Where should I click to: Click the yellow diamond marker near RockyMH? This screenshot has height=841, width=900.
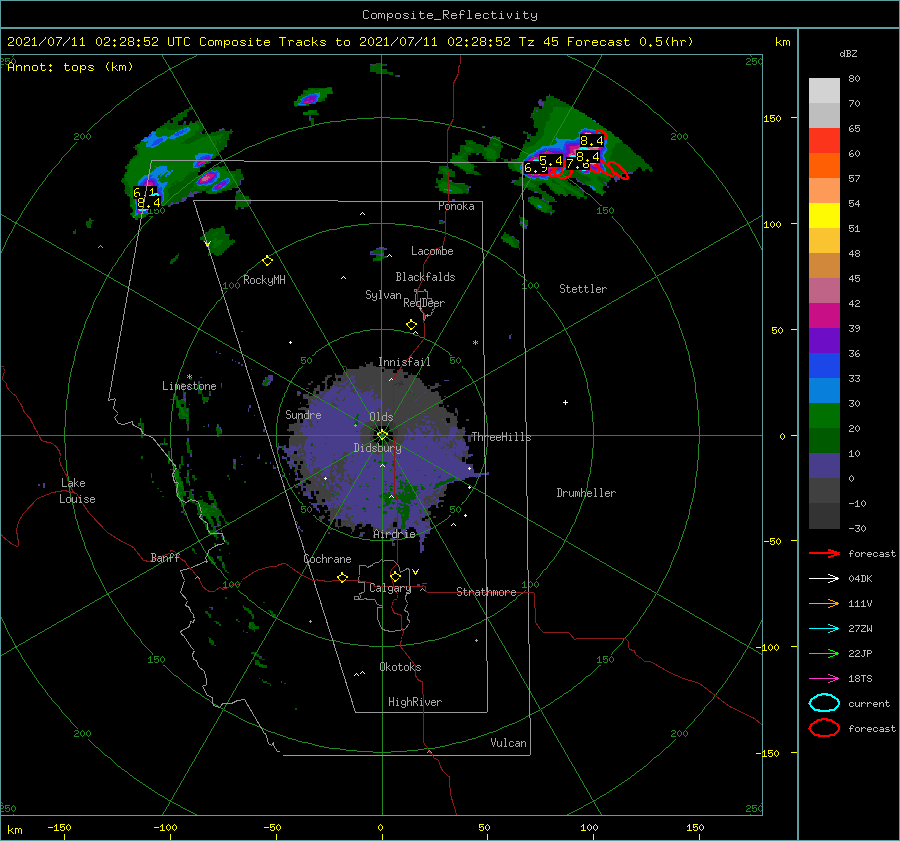click(267, 261)
